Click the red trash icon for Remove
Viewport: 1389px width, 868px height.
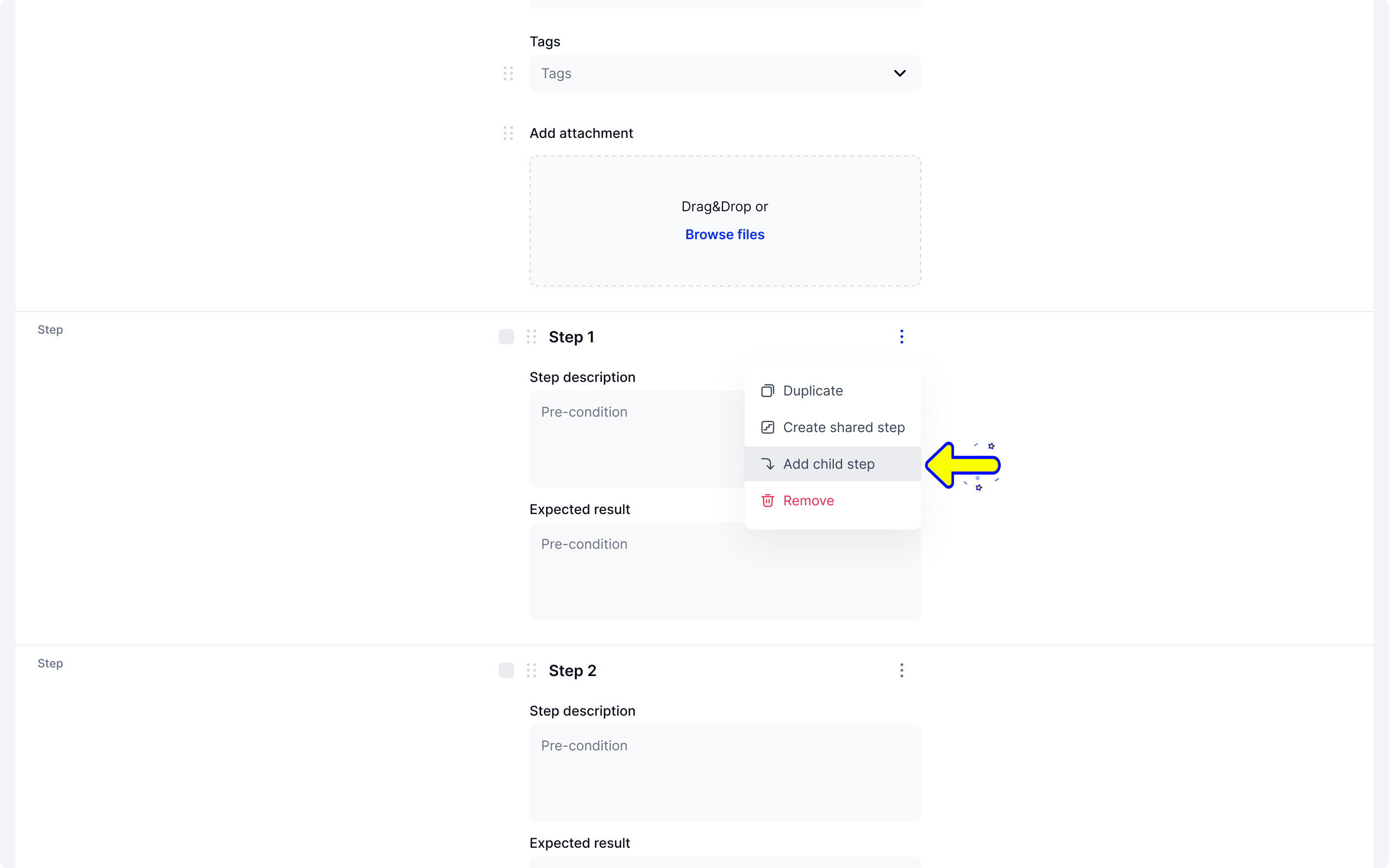767,501
